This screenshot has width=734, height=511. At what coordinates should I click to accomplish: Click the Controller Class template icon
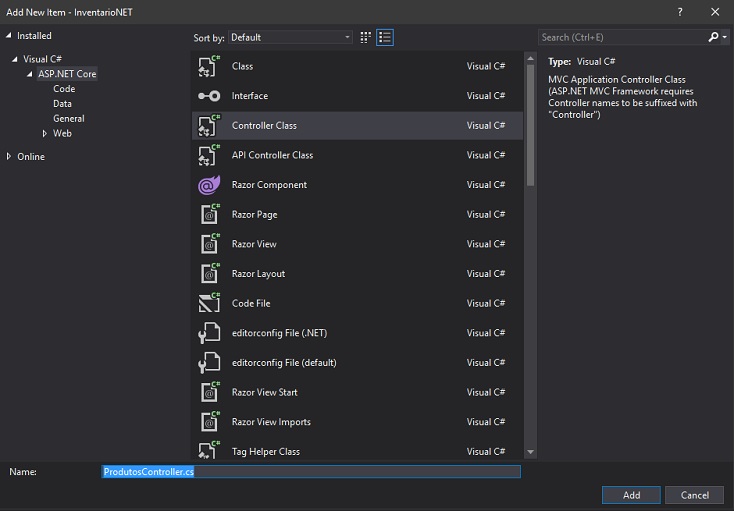point(209,125)
